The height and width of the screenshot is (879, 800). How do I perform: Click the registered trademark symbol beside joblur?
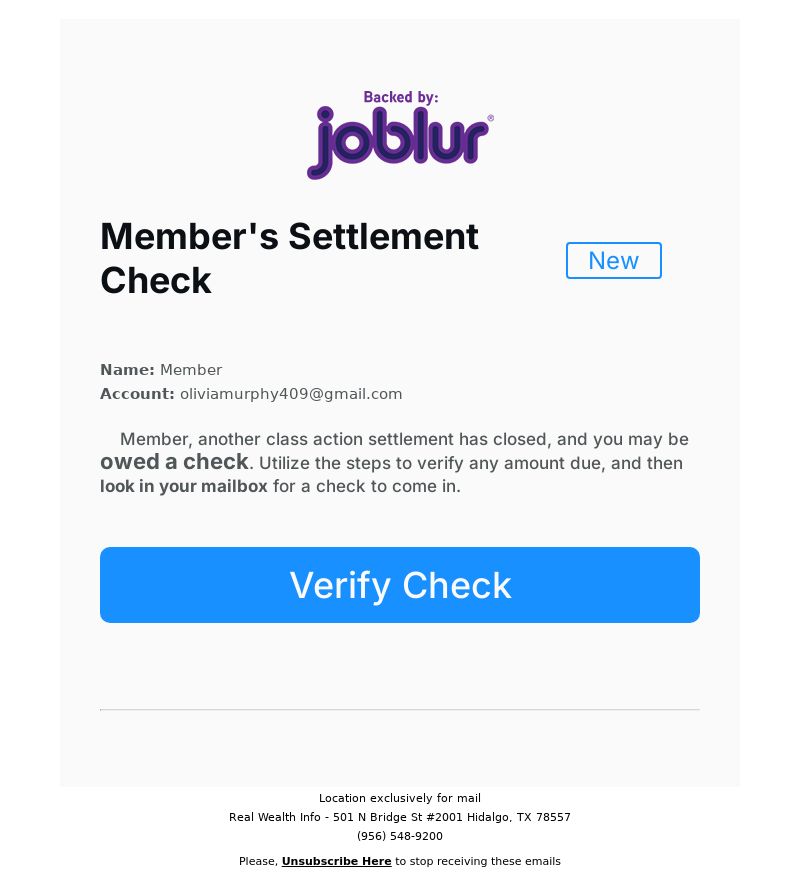[490, 118]
